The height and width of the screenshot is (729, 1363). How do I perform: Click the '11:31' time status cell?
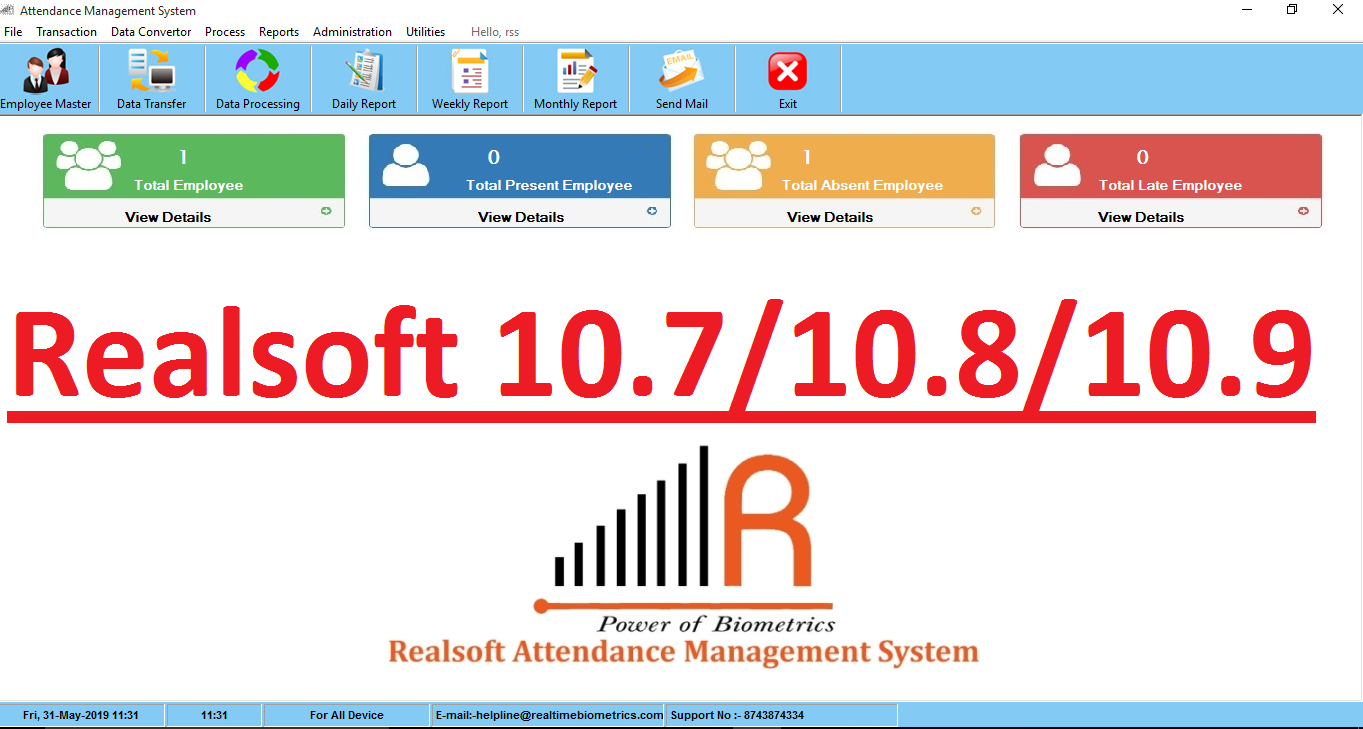214,715
